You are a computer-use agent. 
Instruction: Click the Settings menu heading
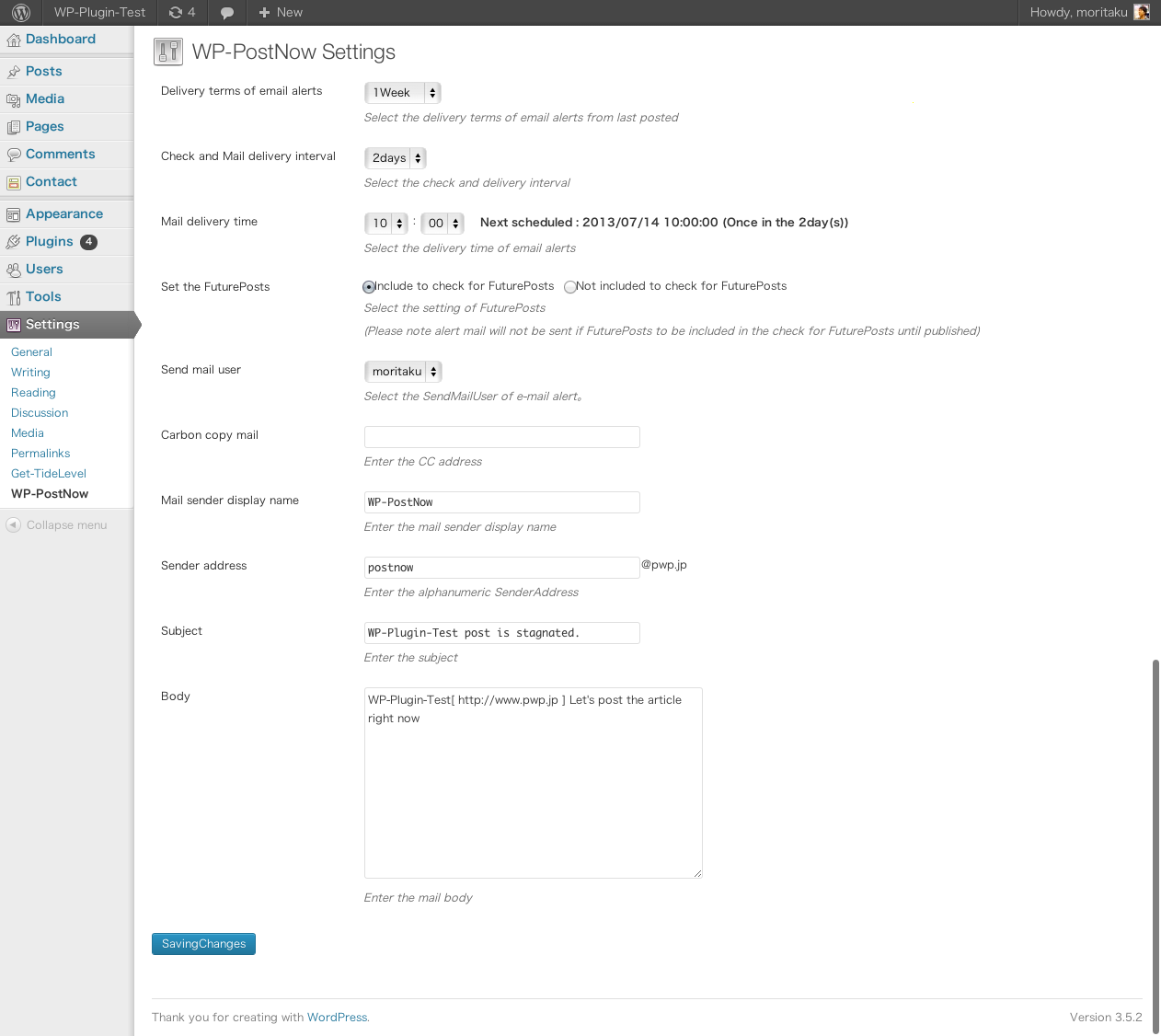tap(52, 324)
